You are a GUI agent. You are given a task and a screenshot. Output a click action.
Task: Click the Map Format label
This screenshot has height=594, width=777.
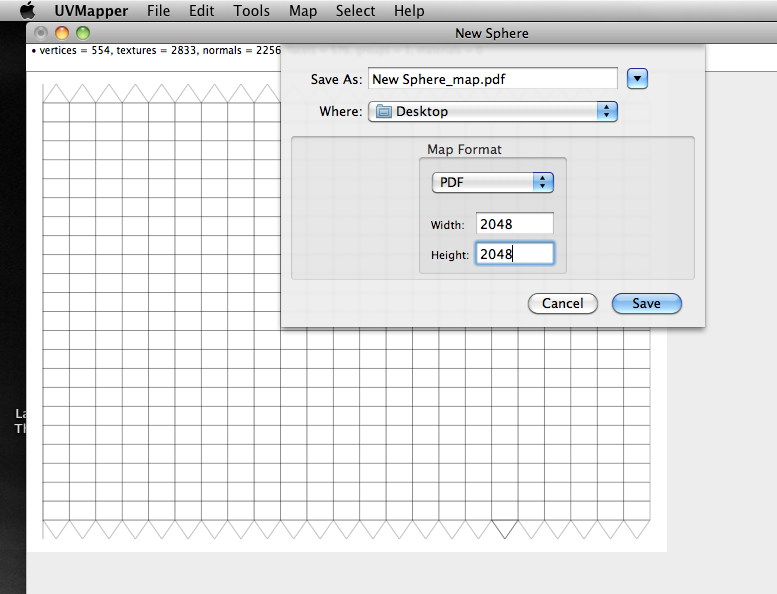(464, 149)
